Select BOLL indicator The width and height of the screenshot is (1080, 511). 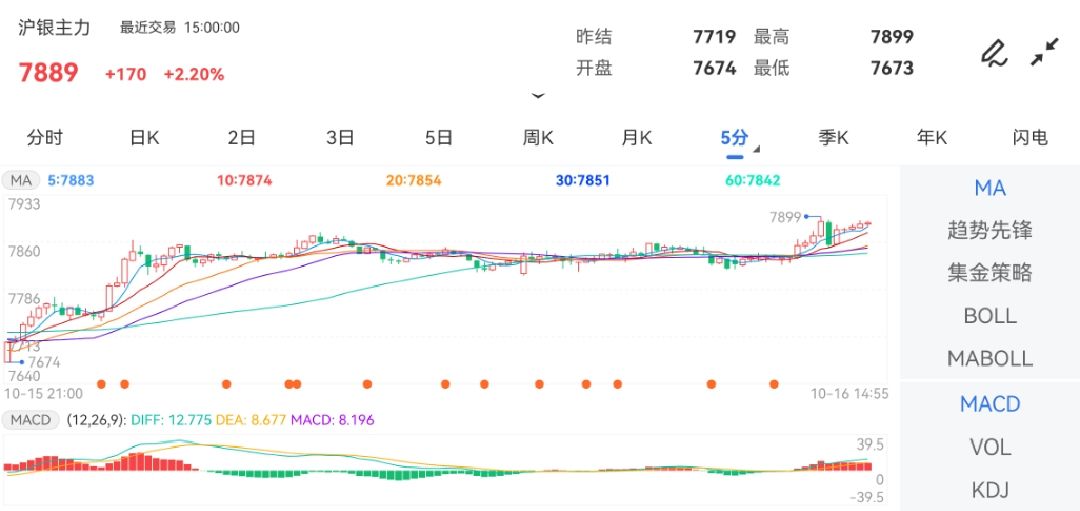(990, 315)
